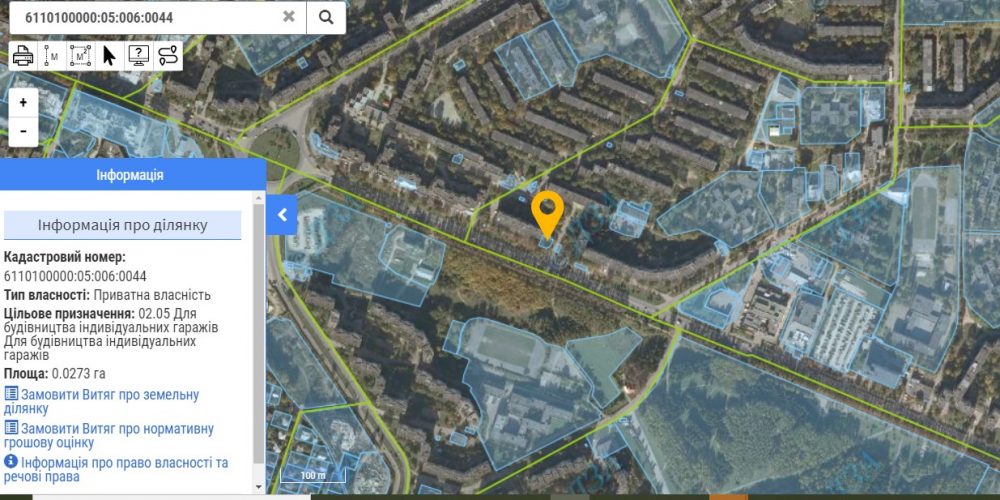
Task: Click the print map icon
Action: point(23,56)
